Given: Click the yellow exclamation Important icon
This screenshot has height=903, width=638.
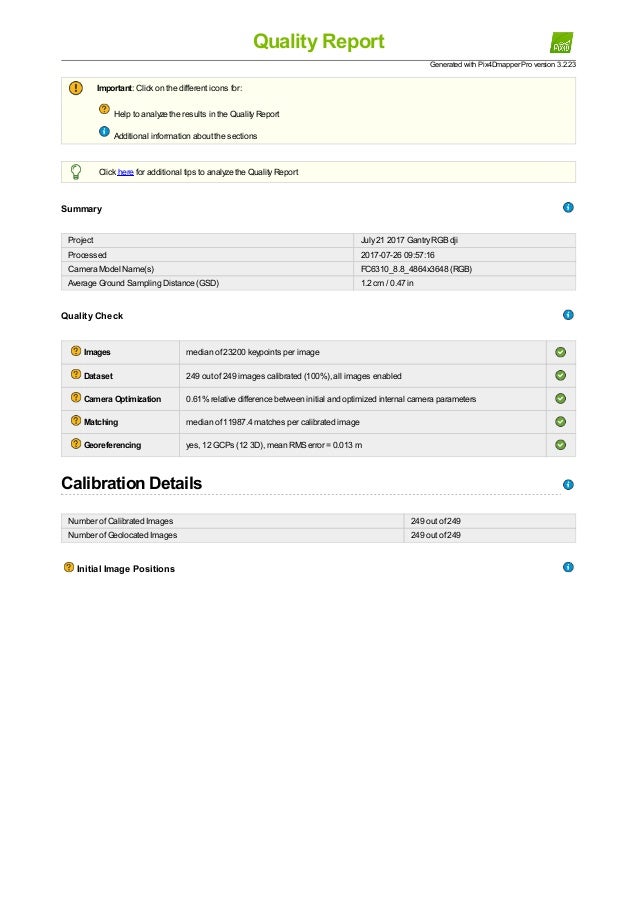Looking at the screenshot, I should coord(75,88).
